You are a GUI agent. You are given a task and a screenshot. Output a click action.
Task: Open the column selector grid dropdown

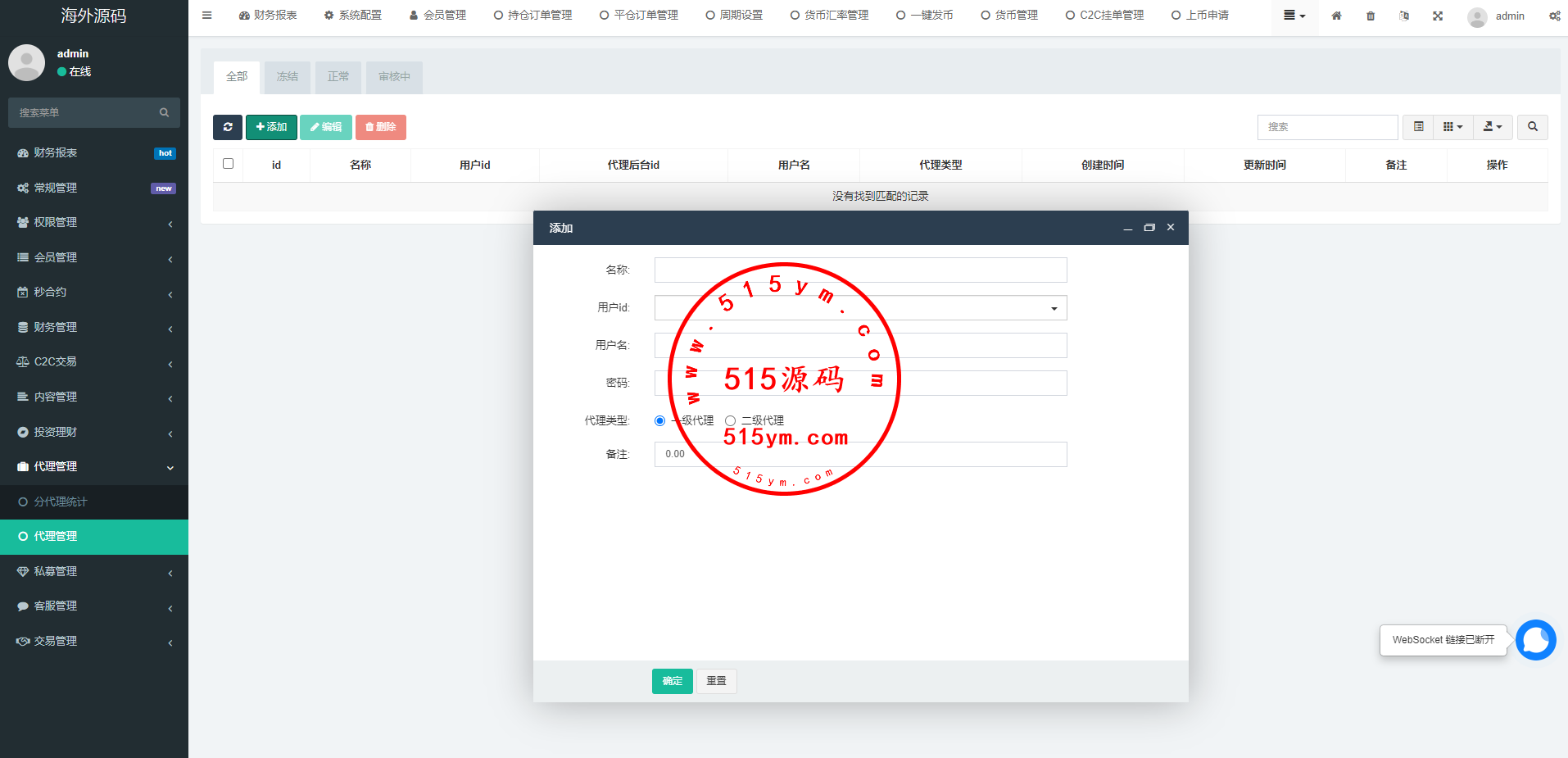(x=1452, y=127)
